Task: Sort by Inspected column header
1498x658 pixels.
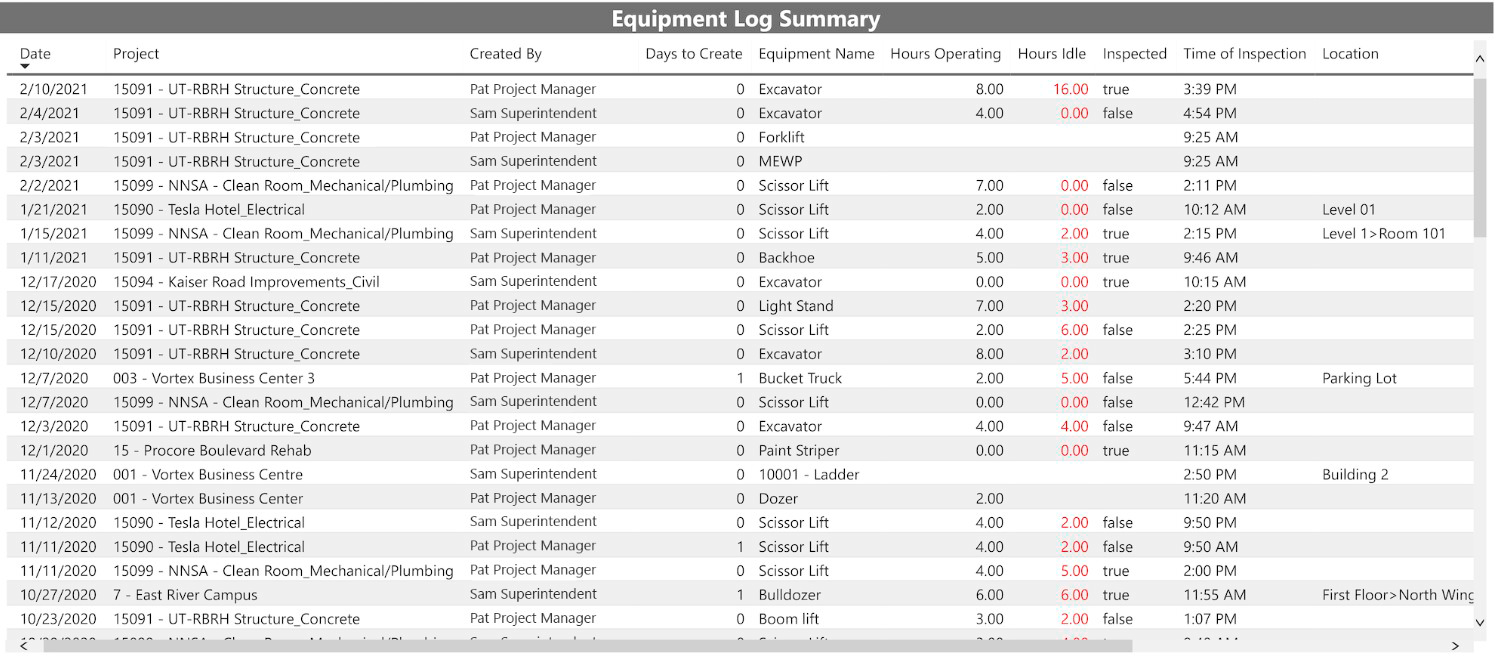Action: tap(1135, 53)
